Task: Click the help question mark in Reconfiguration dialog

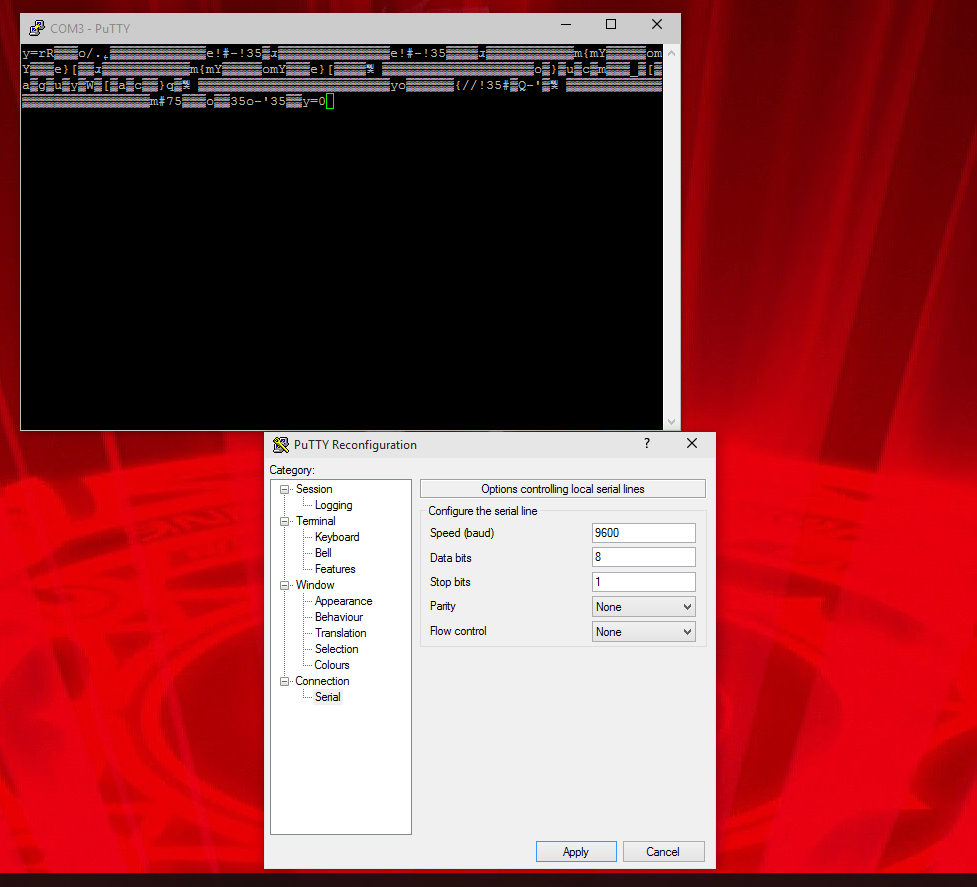Action: coord(647,444)
